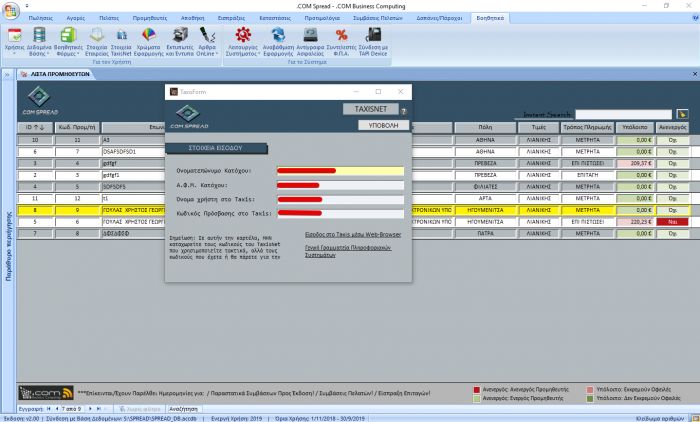
Task: Click the Τιμές column header
Action: coord(538,127)
